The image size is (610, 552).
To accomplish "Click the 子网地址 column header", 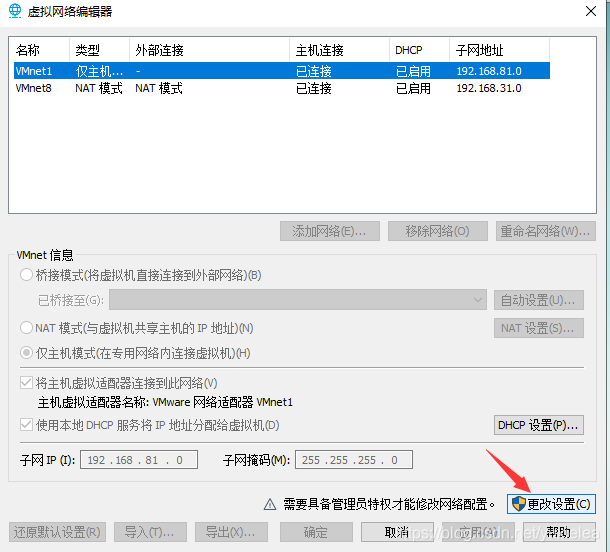I will 500,50.
